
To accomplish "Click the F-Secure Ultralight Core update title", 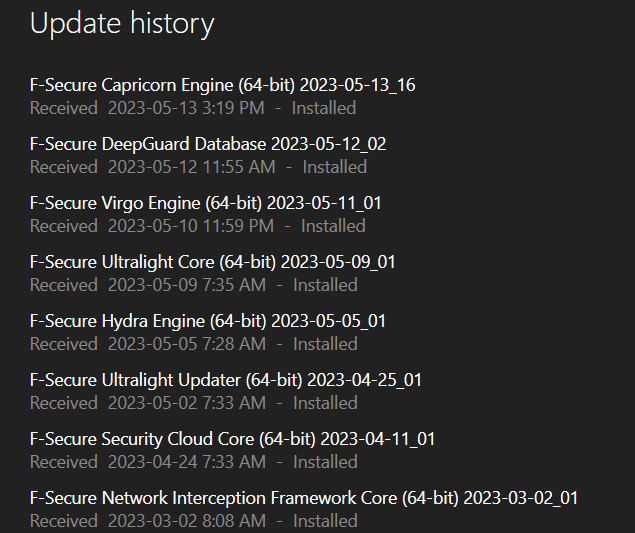I will pos(212,262).
